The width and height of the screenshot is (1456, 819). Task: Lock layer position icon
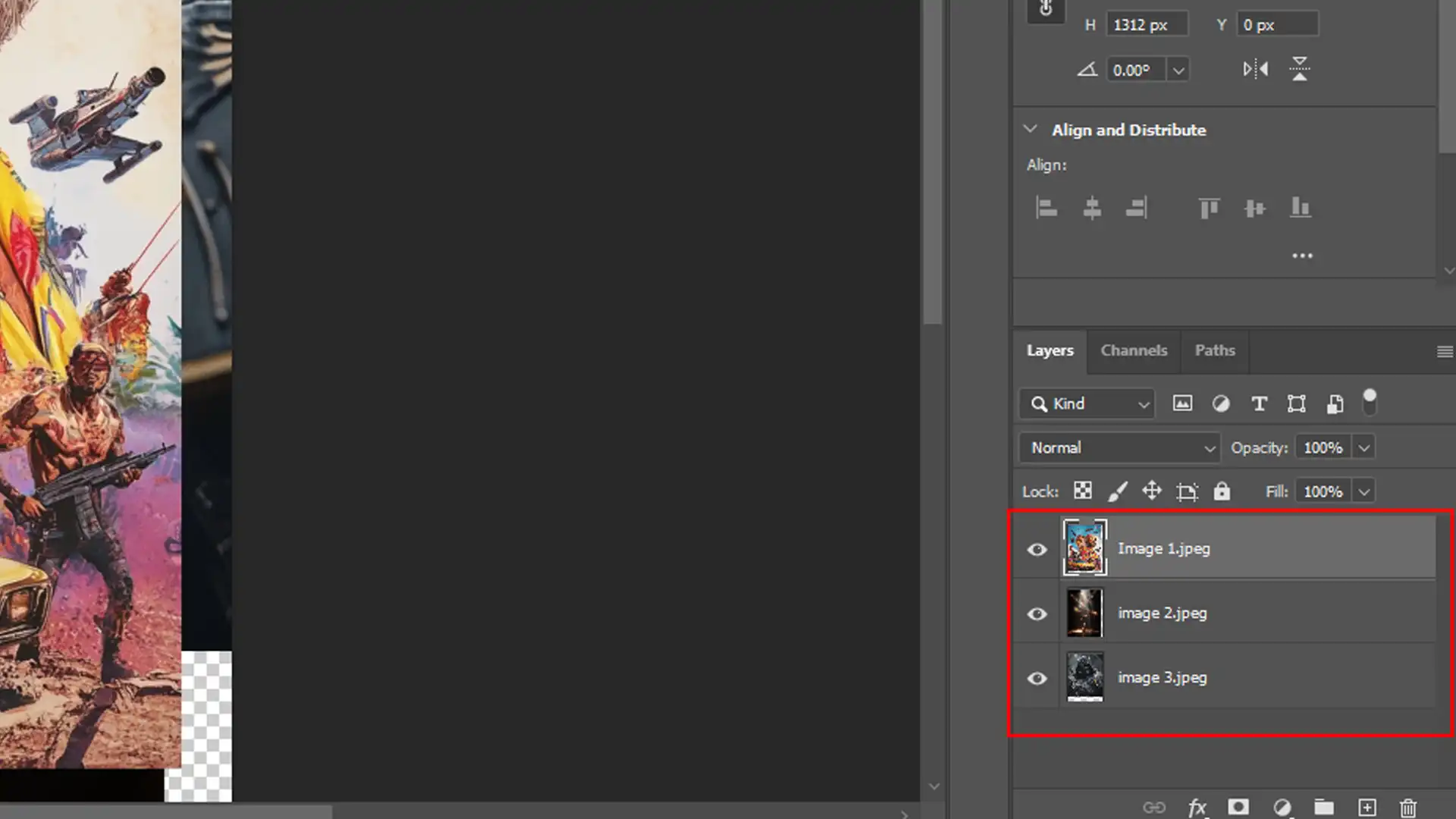point(1152,491)
